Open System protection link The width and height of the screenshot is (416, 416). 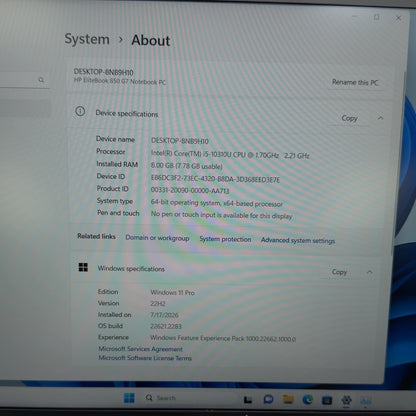[225, 239]
